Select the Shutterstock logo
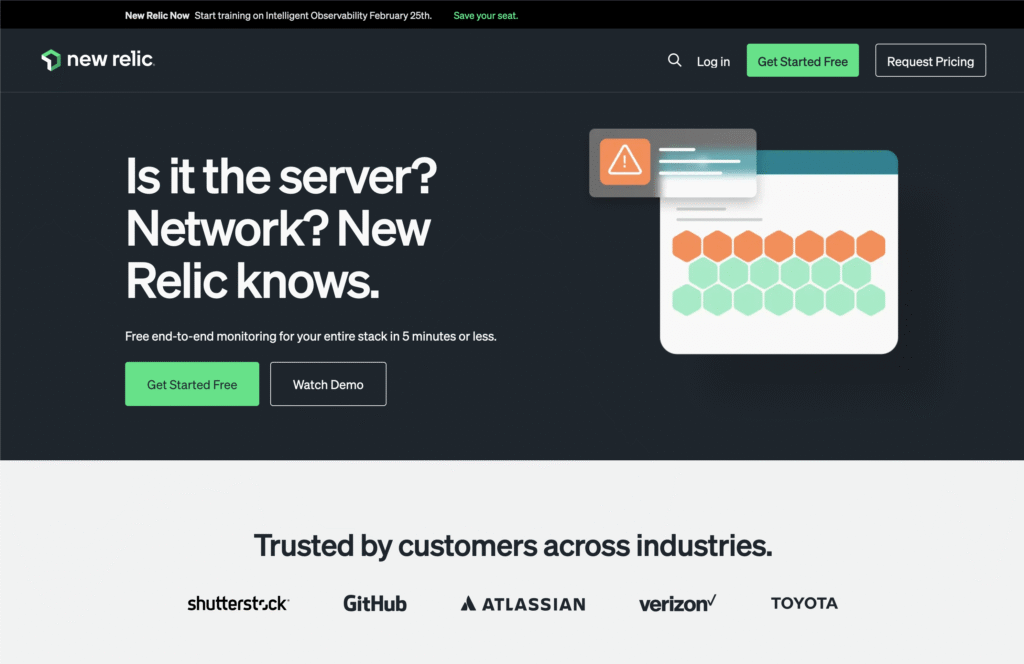This screenshot has height=664, width=1024. tap(237, 603)
